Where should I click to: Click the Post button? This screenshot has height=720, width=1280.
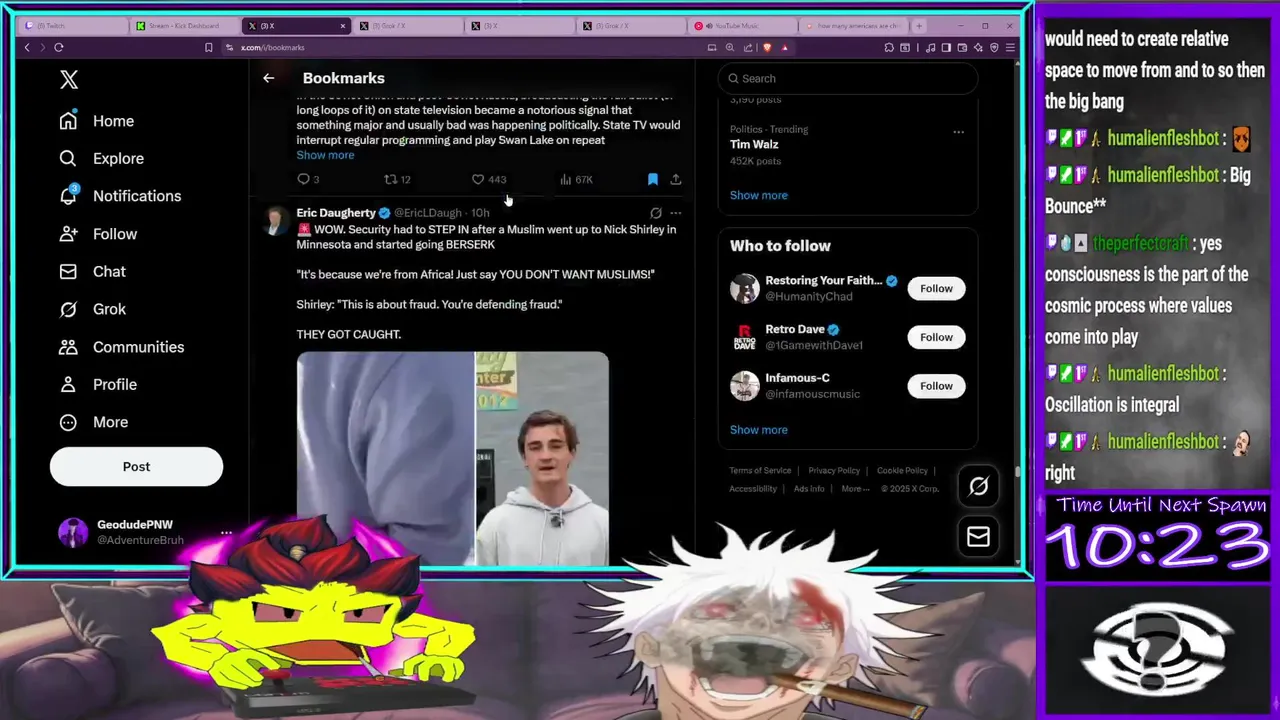coord(136,466)
